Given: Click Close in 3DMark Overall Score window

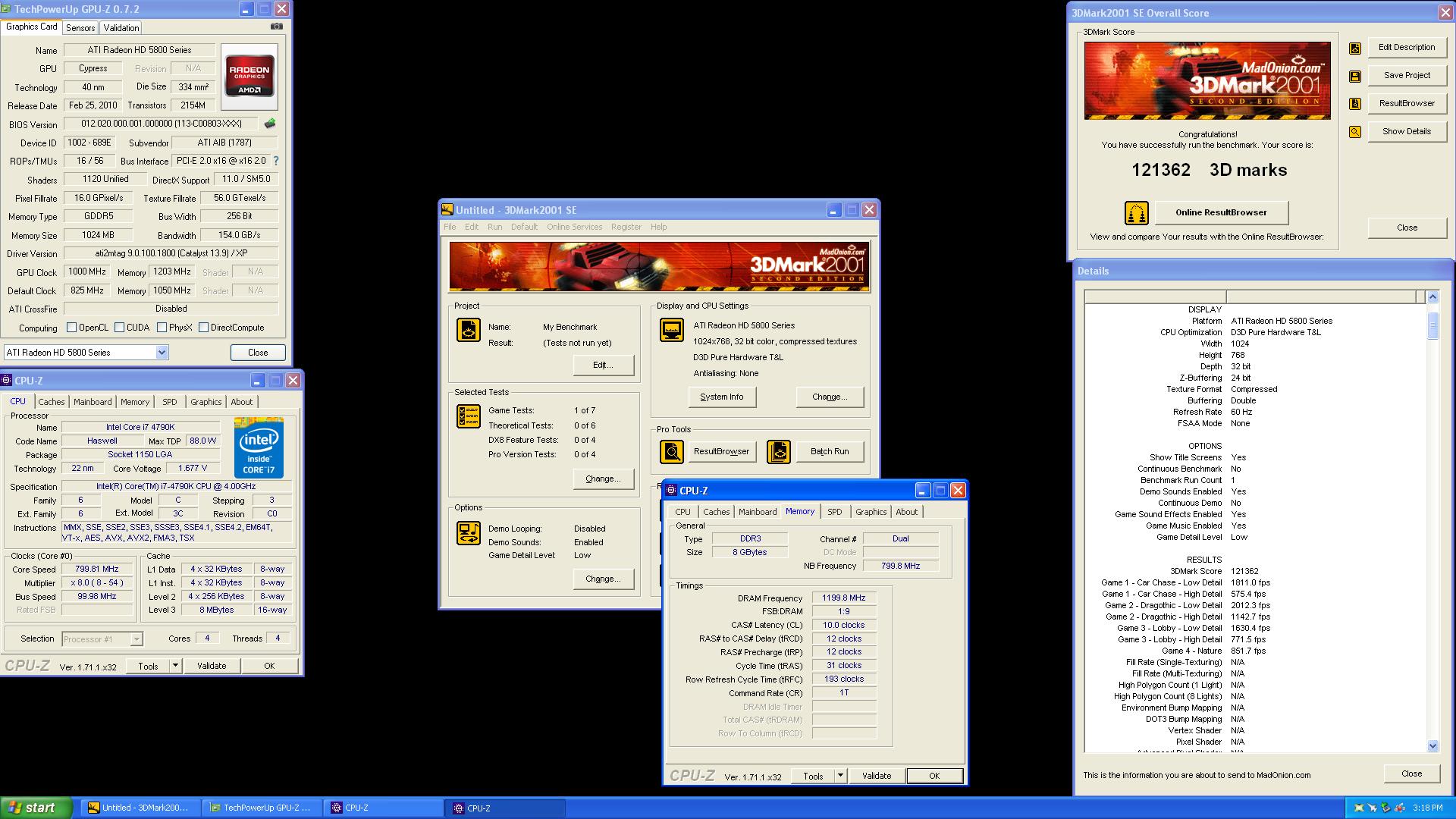Looking at the screenshot, I should pyautogui.click(x=1407, y=227).
